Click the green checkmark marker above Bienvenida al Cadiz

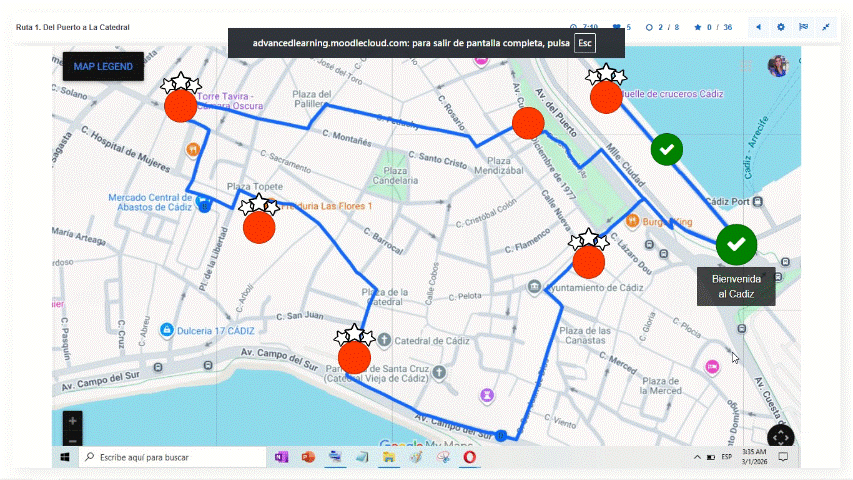tap(736, 244)
